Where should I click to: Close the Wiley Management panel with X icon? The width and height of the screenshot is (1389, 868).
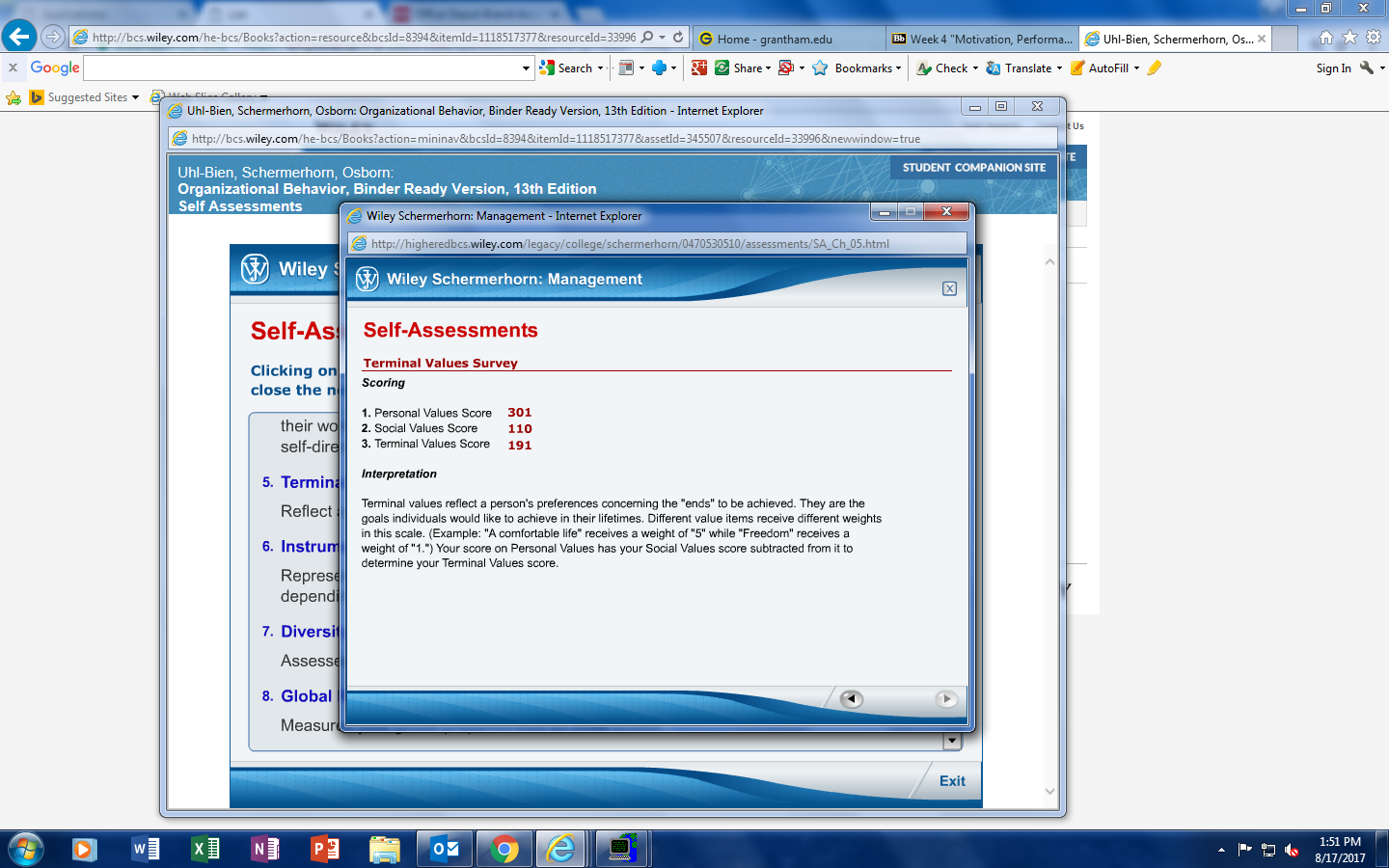[949, 289]
